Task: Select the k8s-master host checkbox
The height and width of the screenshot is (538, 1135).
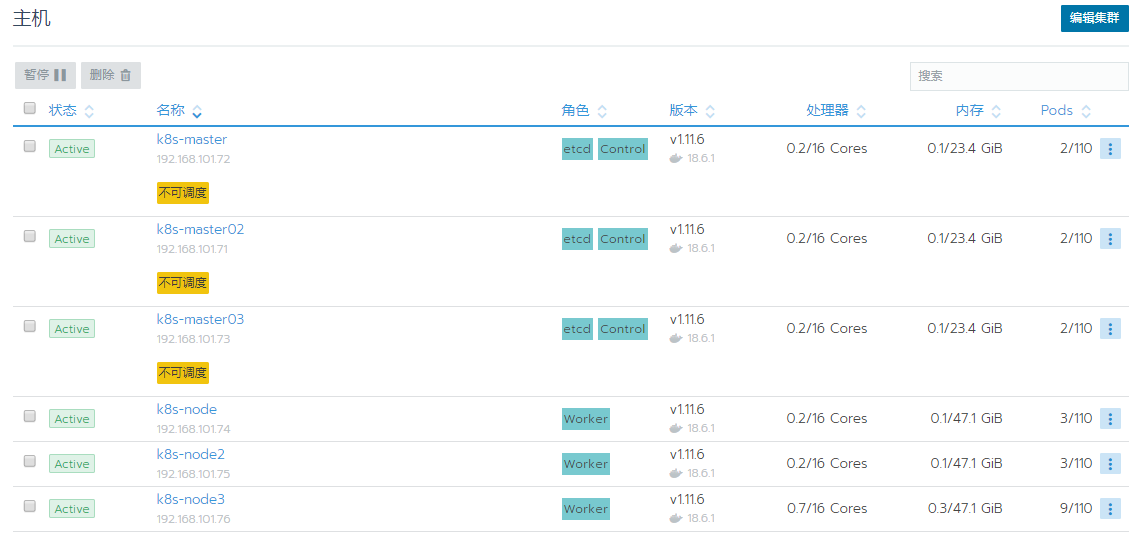Action: [30, 146]
